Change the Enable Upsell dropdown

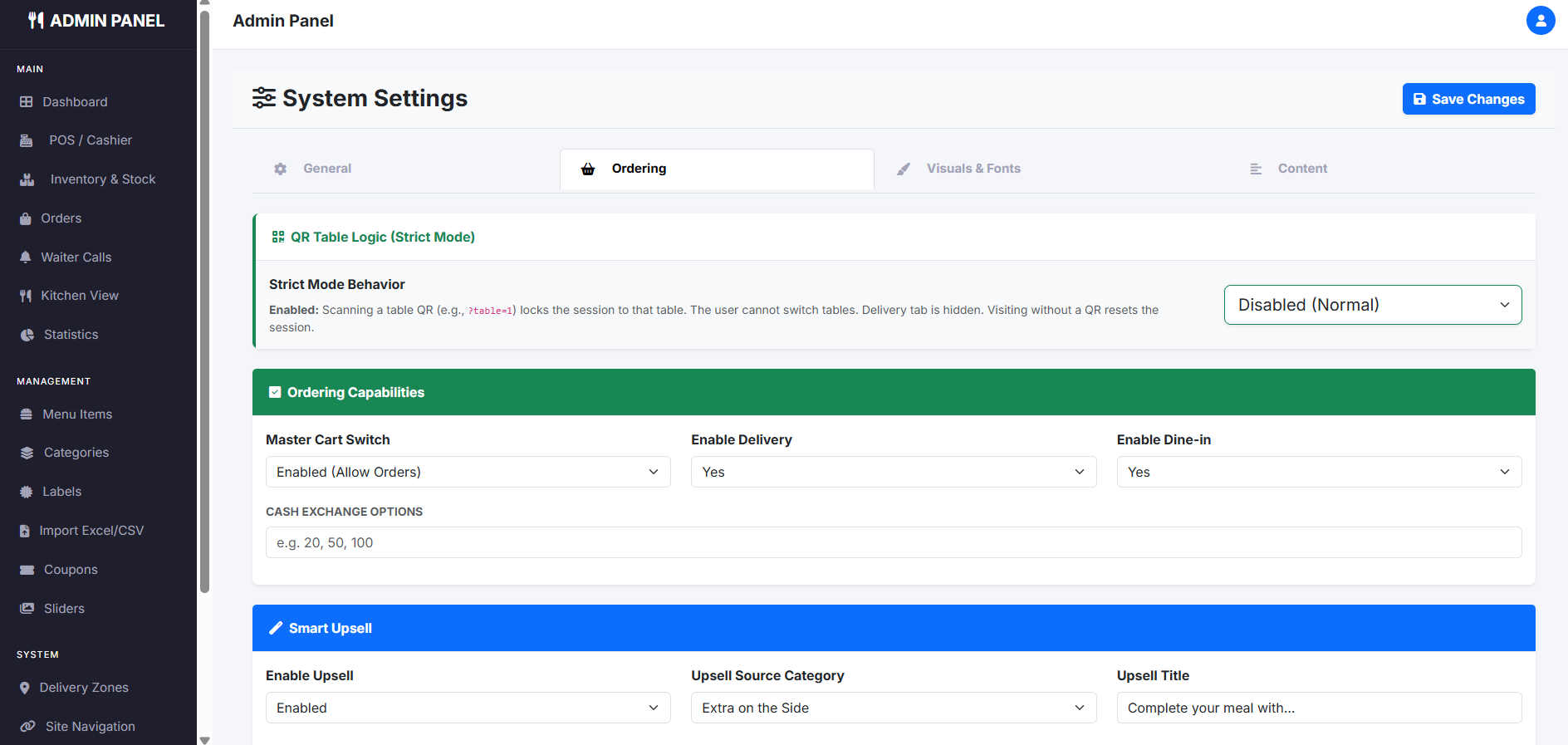coord(468,708)
